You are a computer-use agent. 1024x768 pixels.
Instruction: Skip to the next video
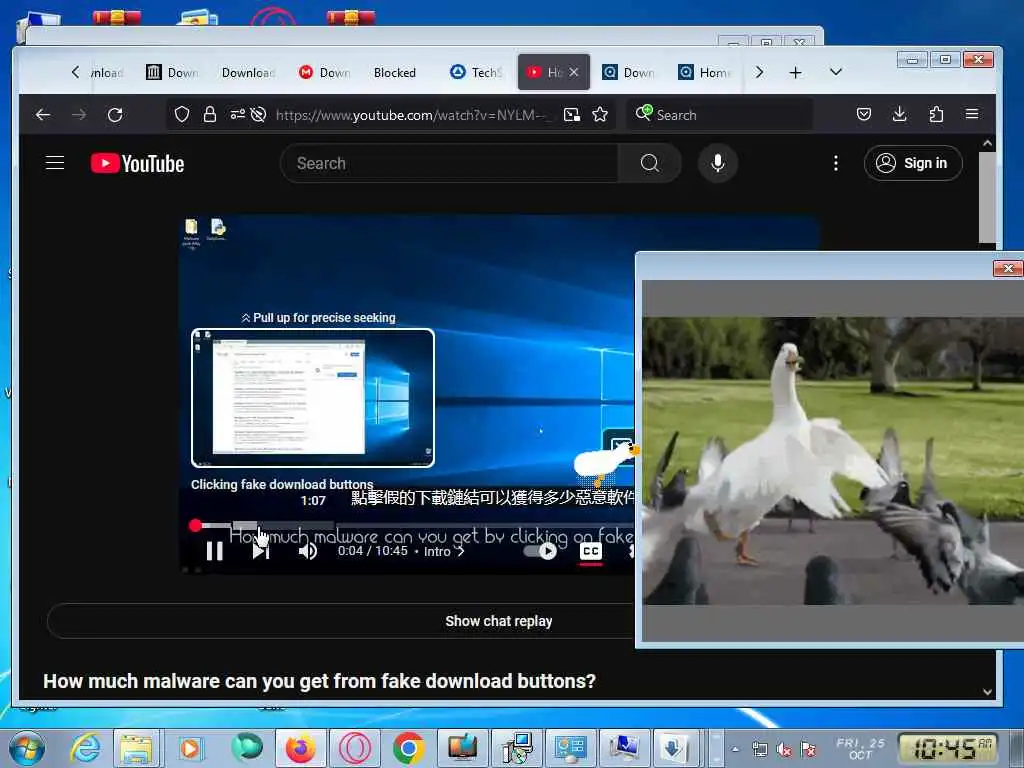[261, 551]
